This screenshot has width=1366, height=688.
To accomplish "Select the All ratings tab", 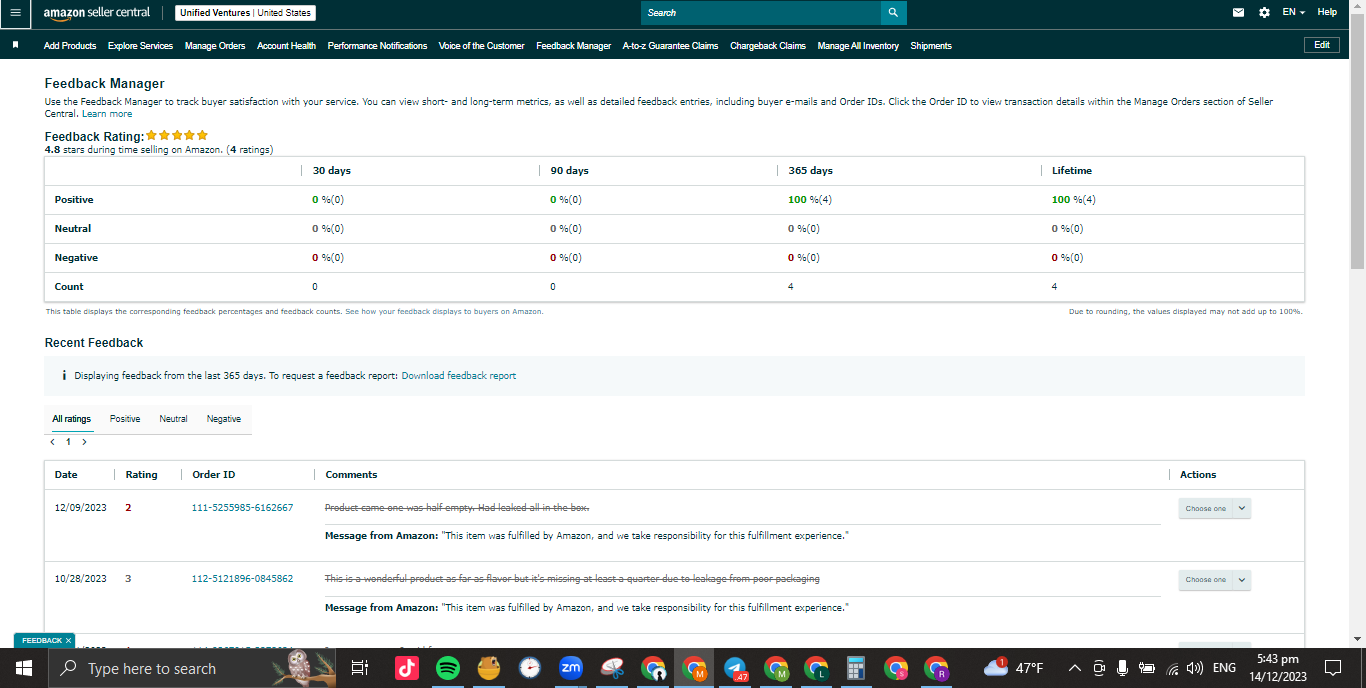I will pos(71,419).
